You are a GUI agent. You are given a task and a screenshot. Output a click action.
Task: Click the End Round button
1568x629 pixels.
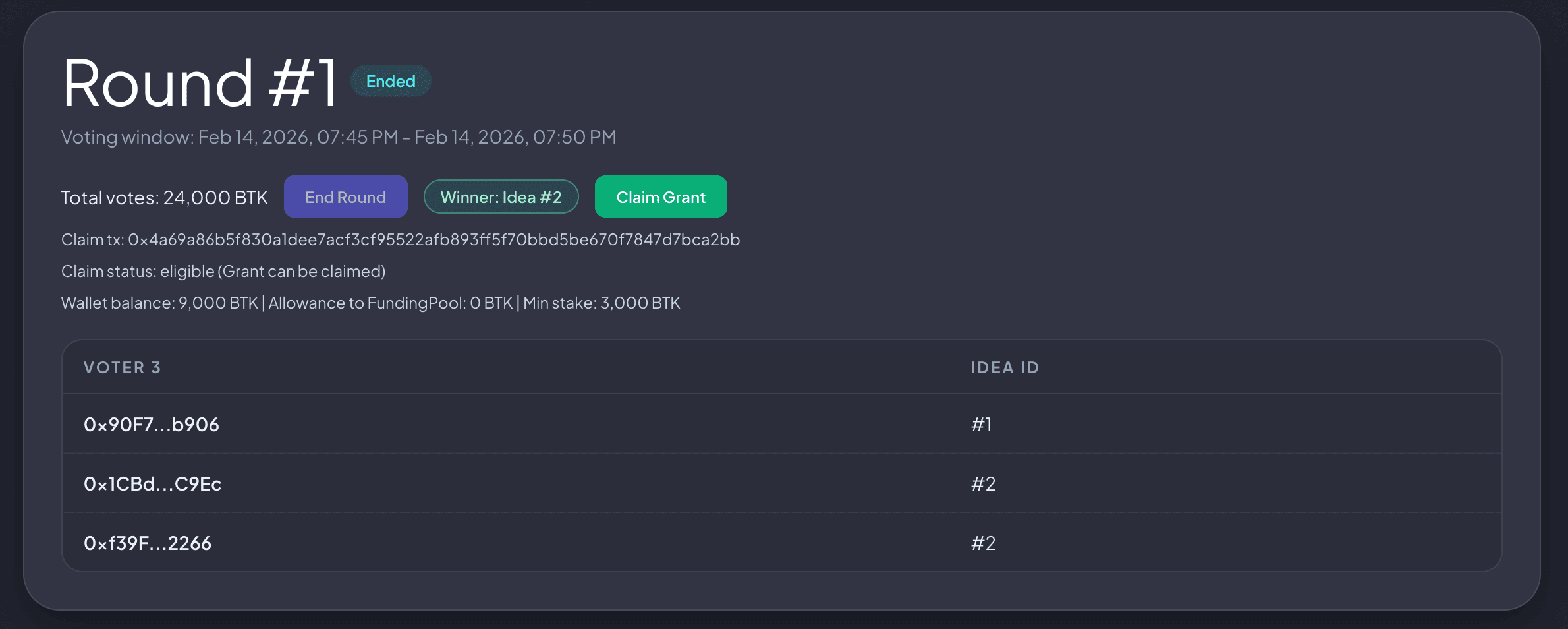click(345, 196)
